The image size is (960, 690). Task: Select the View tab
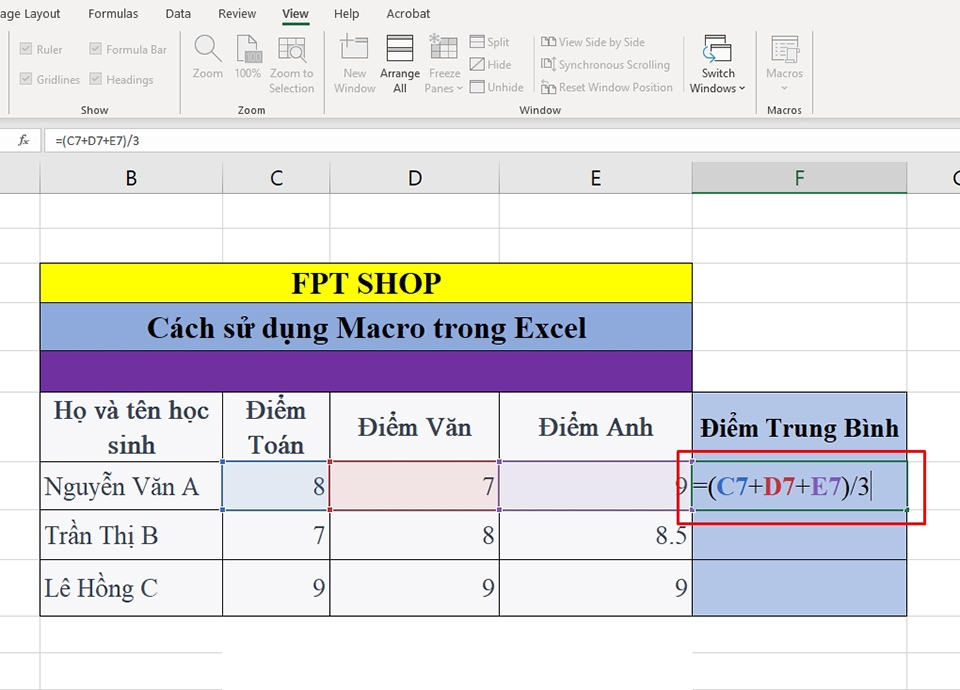295,13
